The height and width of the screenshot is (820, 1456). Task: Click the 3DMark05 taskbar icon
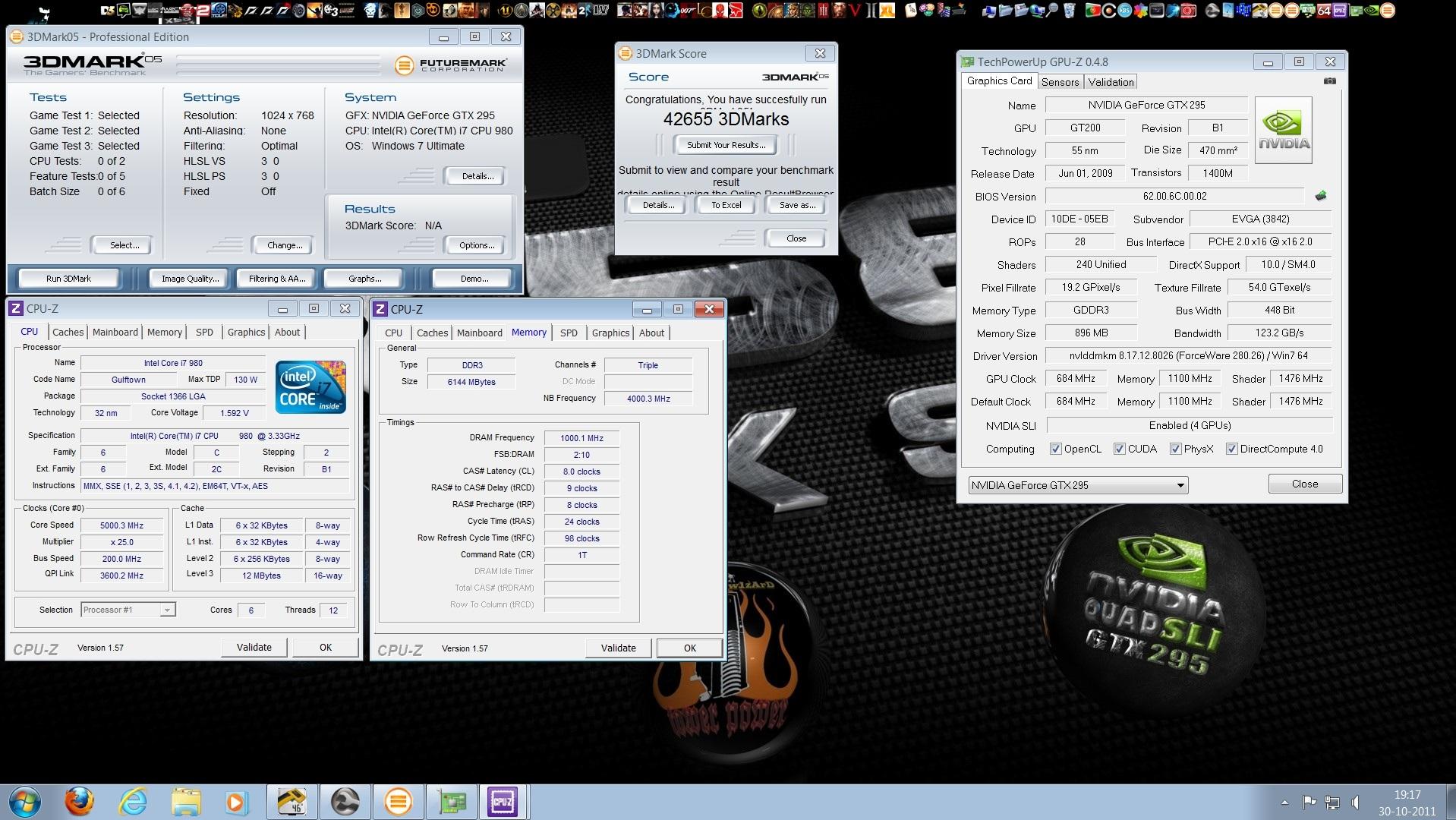click(398, 802)
